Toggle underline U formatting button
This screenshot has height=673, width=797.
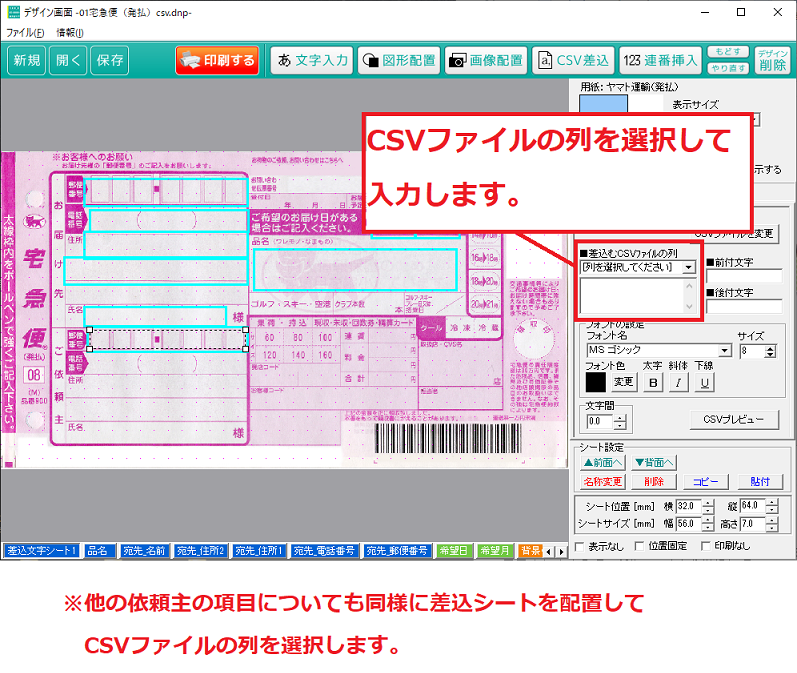(x=704, y=383)
